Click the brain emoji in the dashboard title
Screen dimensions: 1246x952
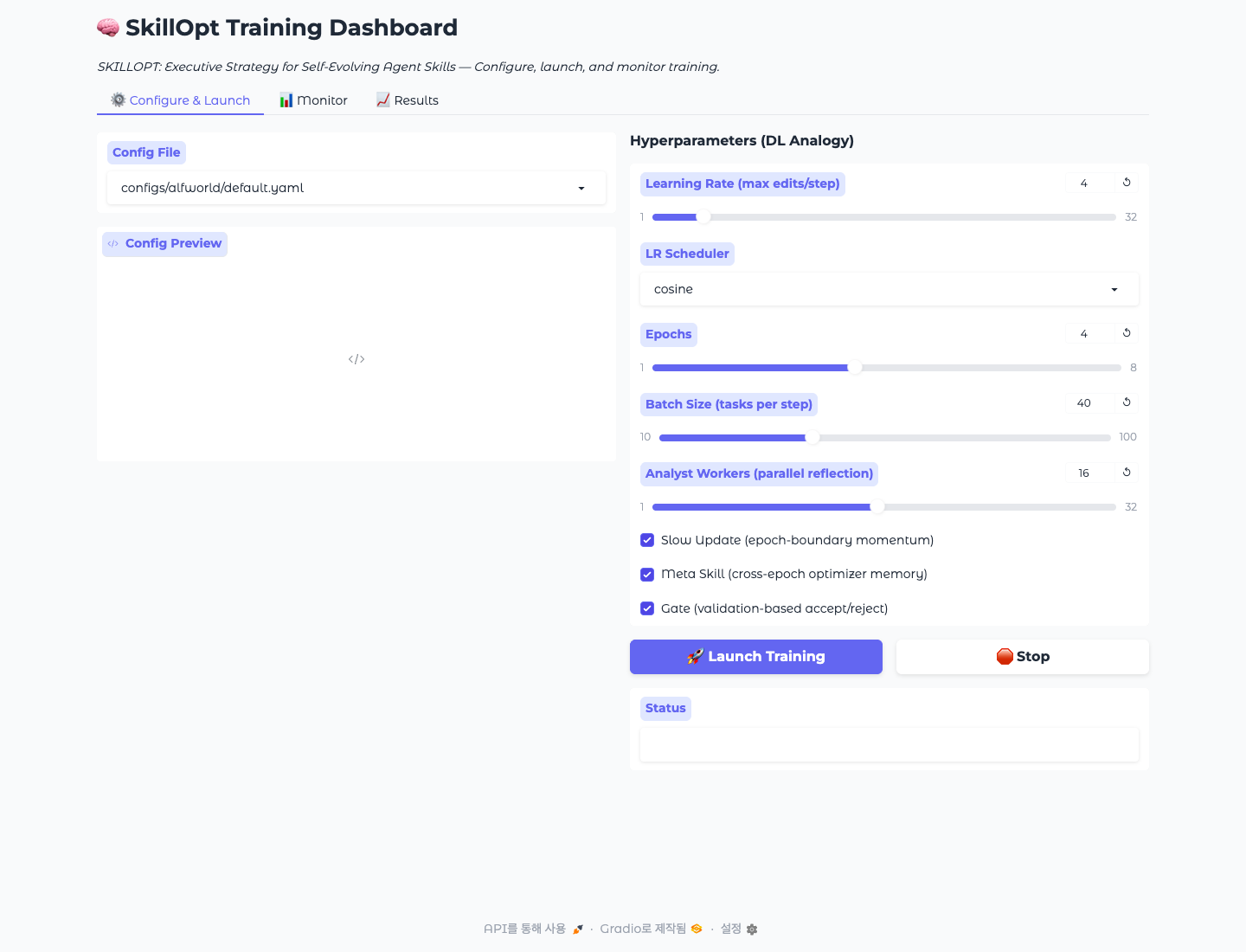[x=108, y=28]
